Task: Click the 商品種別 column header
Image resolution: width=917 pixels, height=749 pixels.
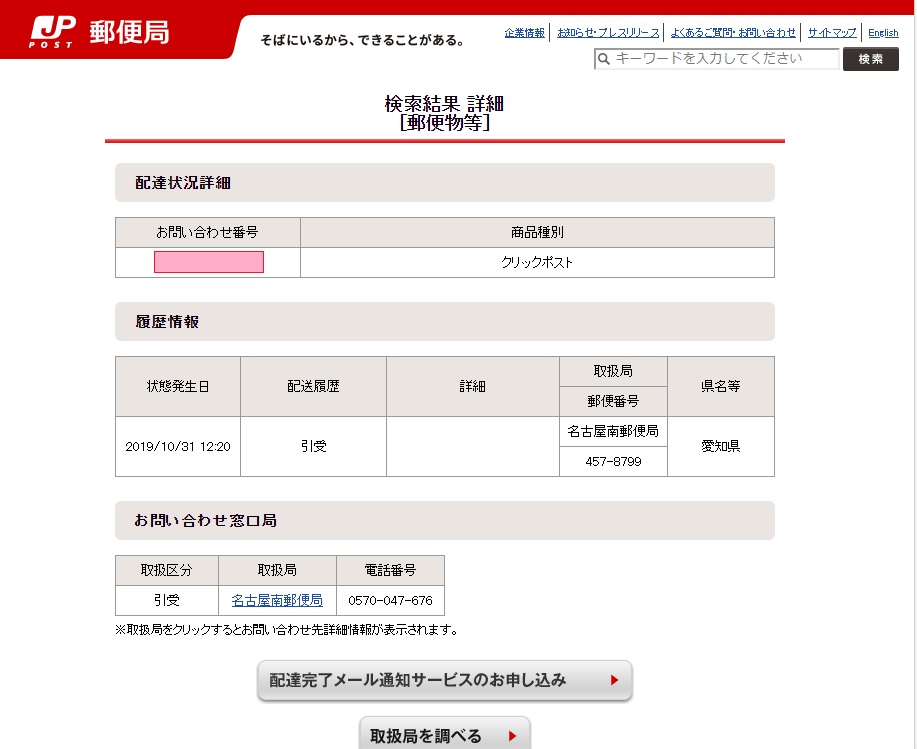Action: [x=537, y=232]
